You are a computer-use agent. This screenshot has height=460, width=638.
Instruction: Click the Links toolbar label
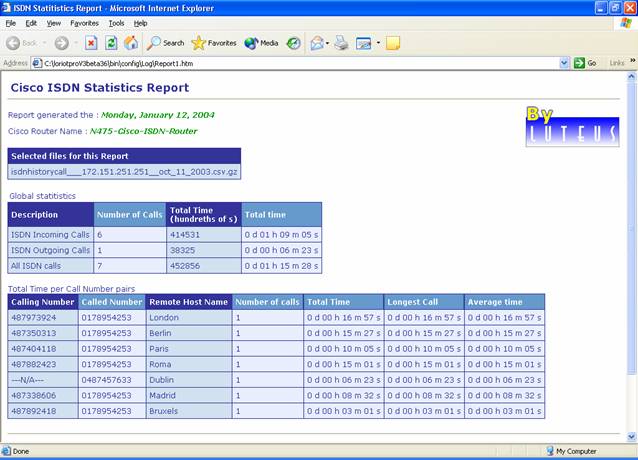pos(616,62)
